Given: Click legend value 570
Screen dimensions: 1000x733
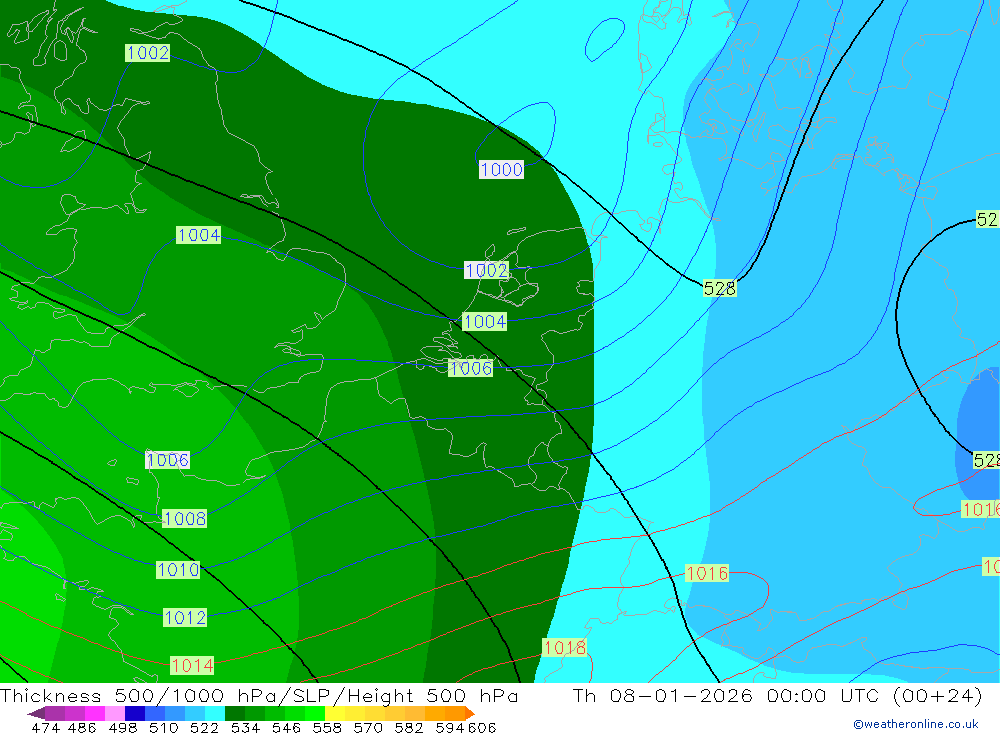Looking at the screenshot, I should click(368, 727).
